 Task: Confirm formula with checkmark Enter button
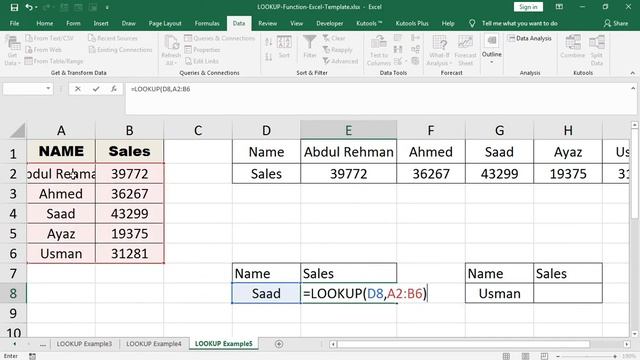click(96, 89)
